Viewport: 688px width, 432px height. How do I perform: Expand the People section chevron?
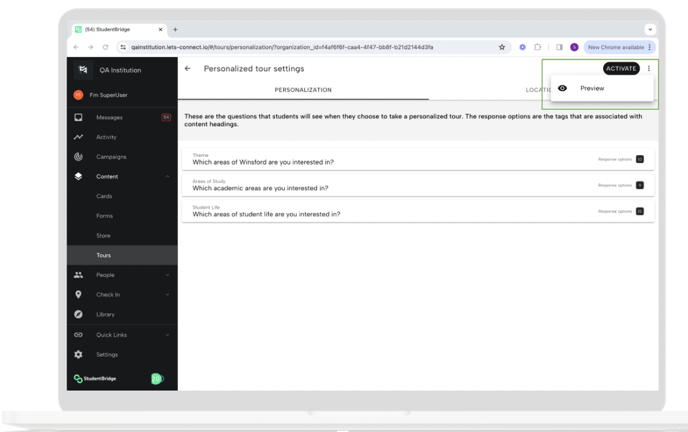pos(168,275)
